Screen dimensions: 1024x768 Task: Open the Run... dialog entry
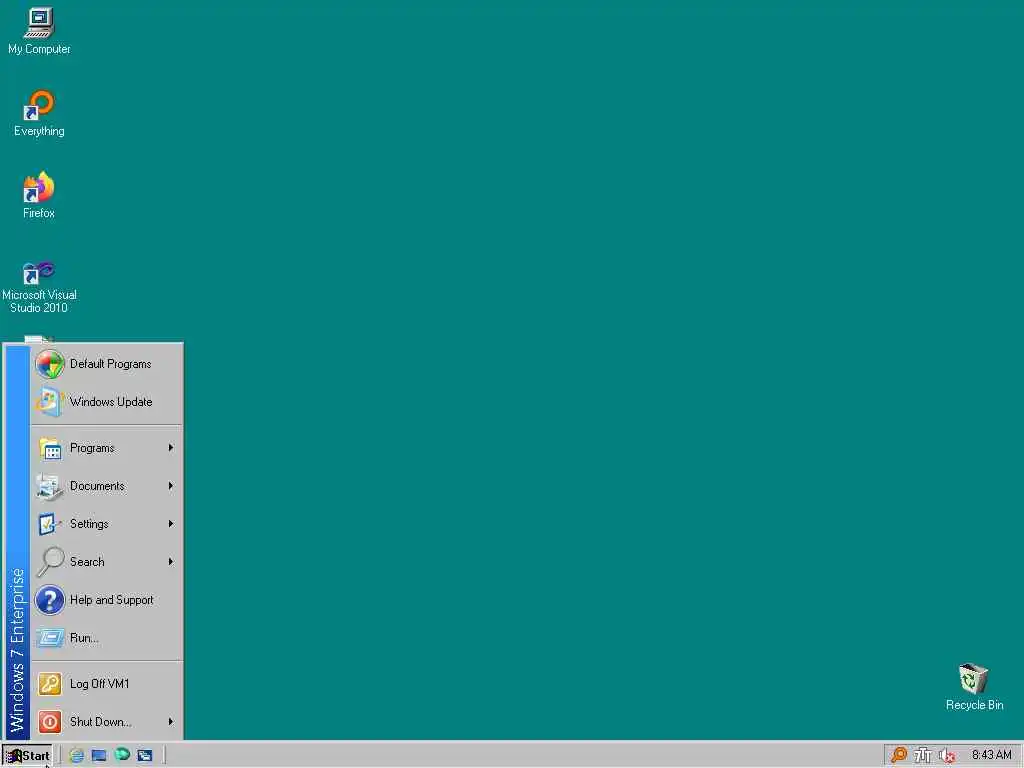pos(107,637)
